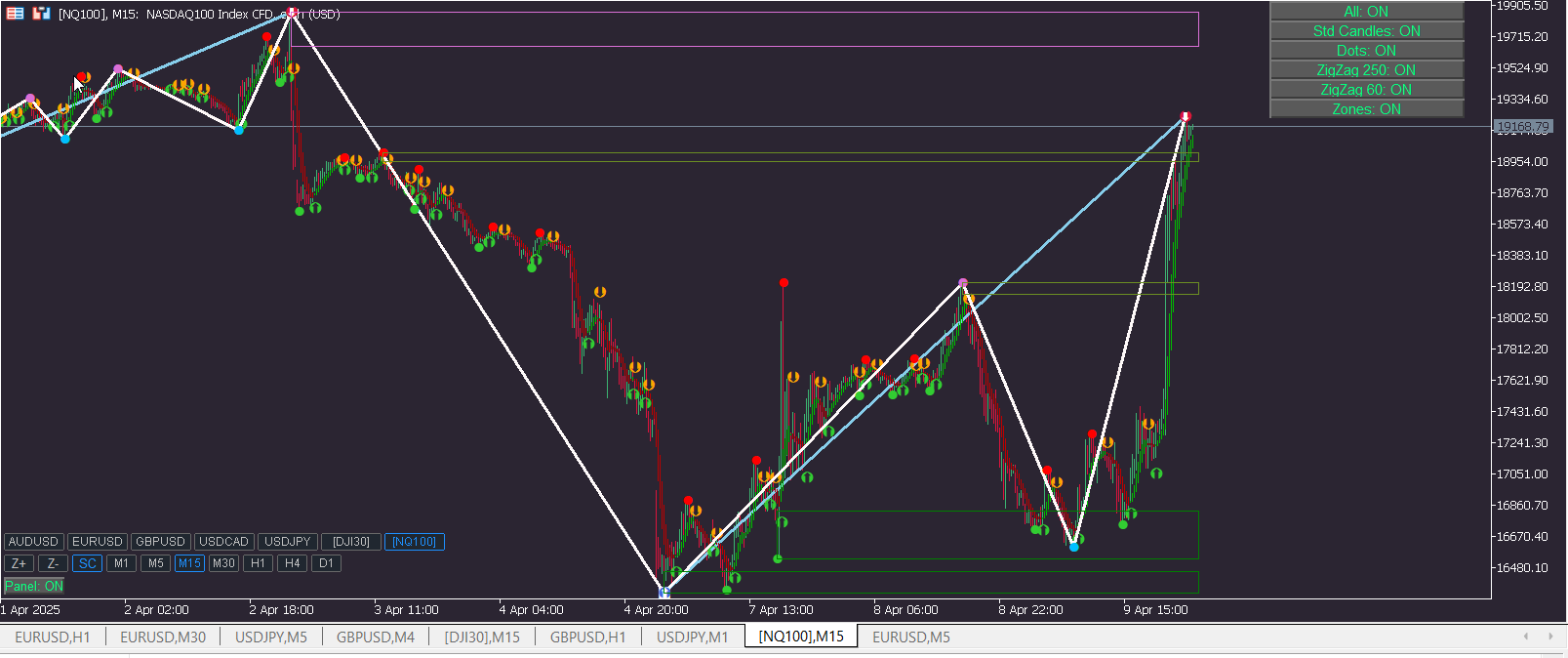Select the M5 timeframe button
The width and height of the screenshot is (1568, 658).
155,563
